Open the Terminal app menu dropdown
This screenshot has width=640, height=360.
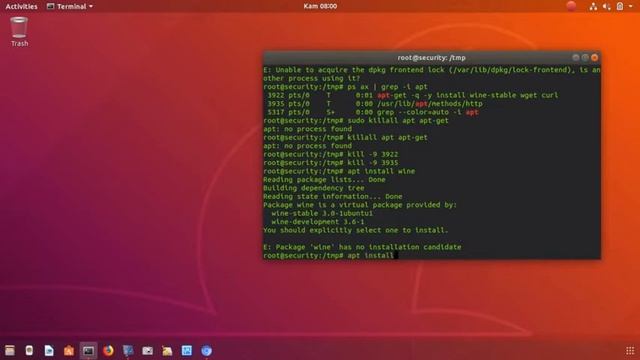(70, 6)
